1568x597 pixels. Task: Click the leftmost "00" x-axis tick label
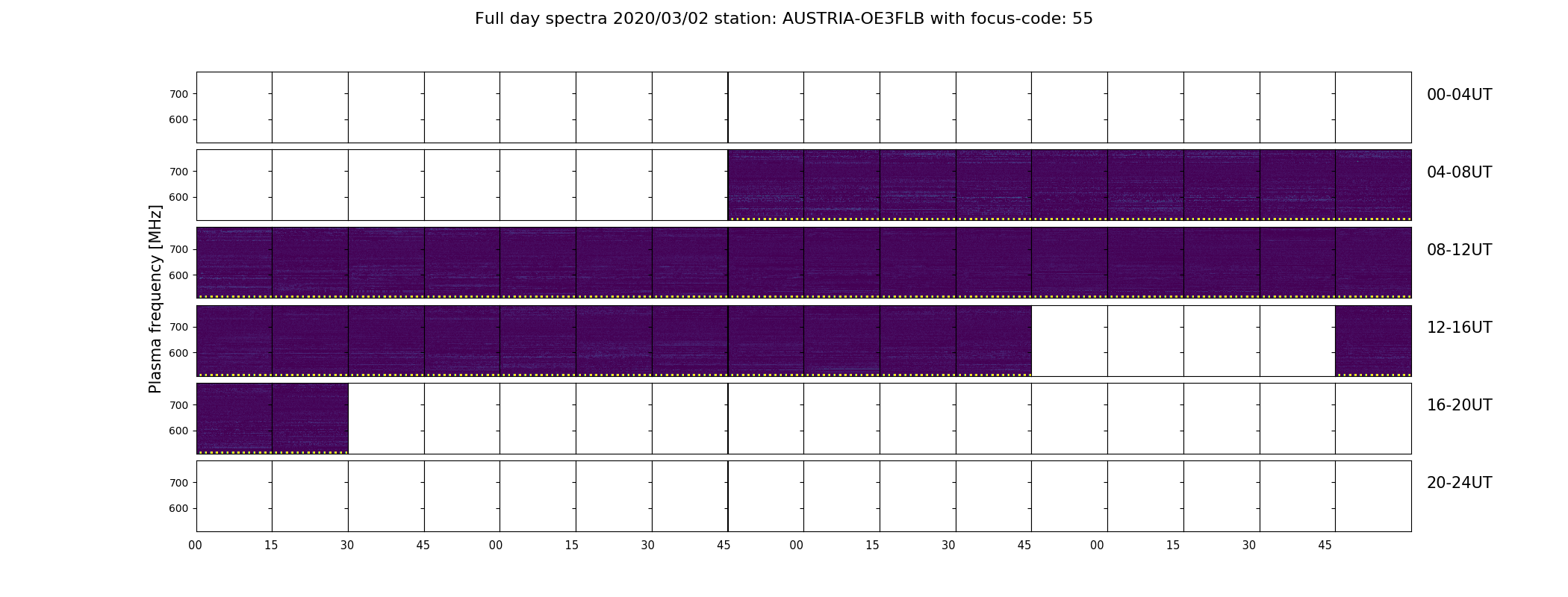pos(196,546)
